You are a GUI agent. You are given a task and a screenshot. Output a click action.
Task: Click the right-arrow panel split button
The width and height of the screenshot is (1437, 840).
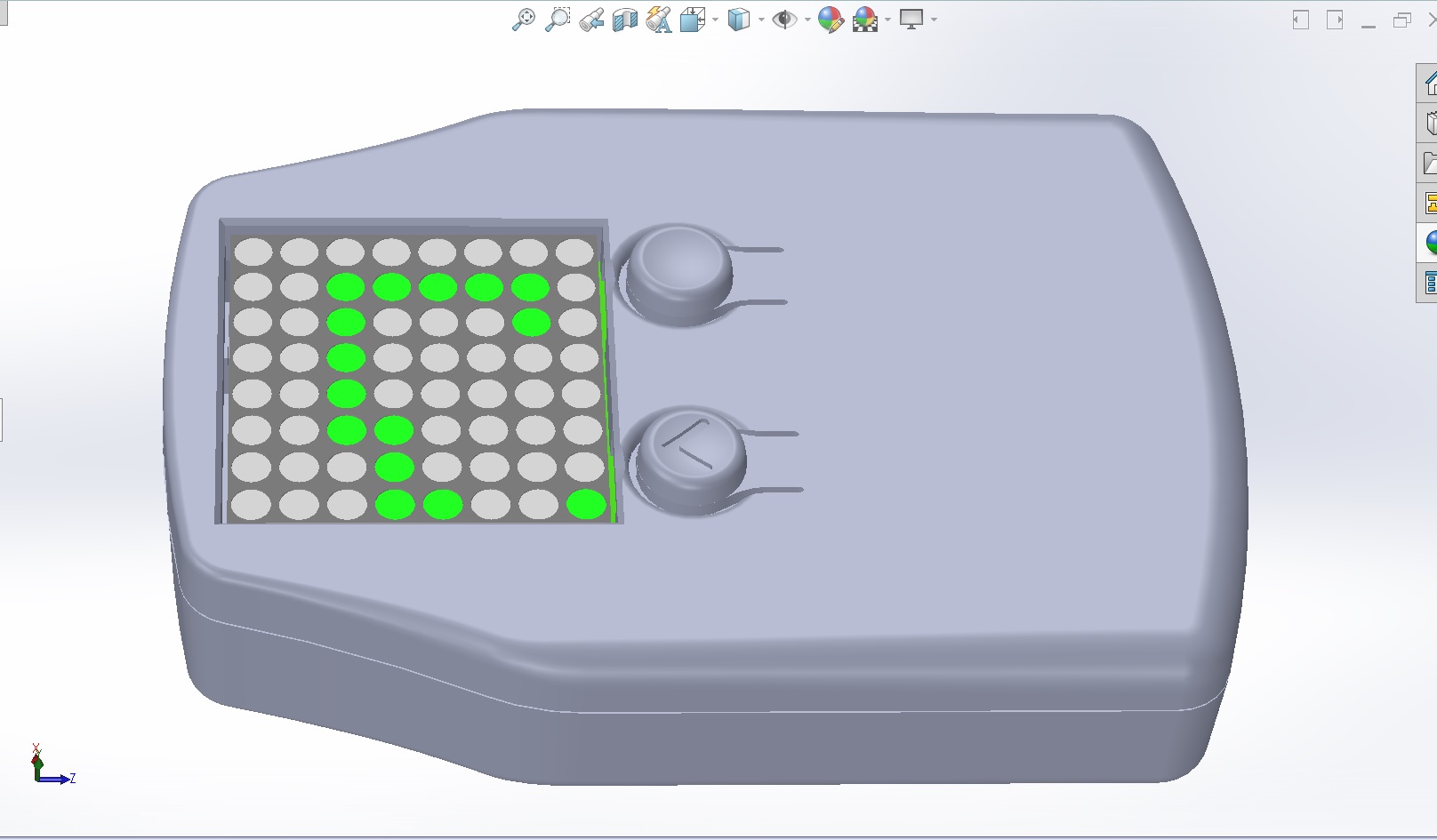pyautogui.click(x=1335, y=20)
